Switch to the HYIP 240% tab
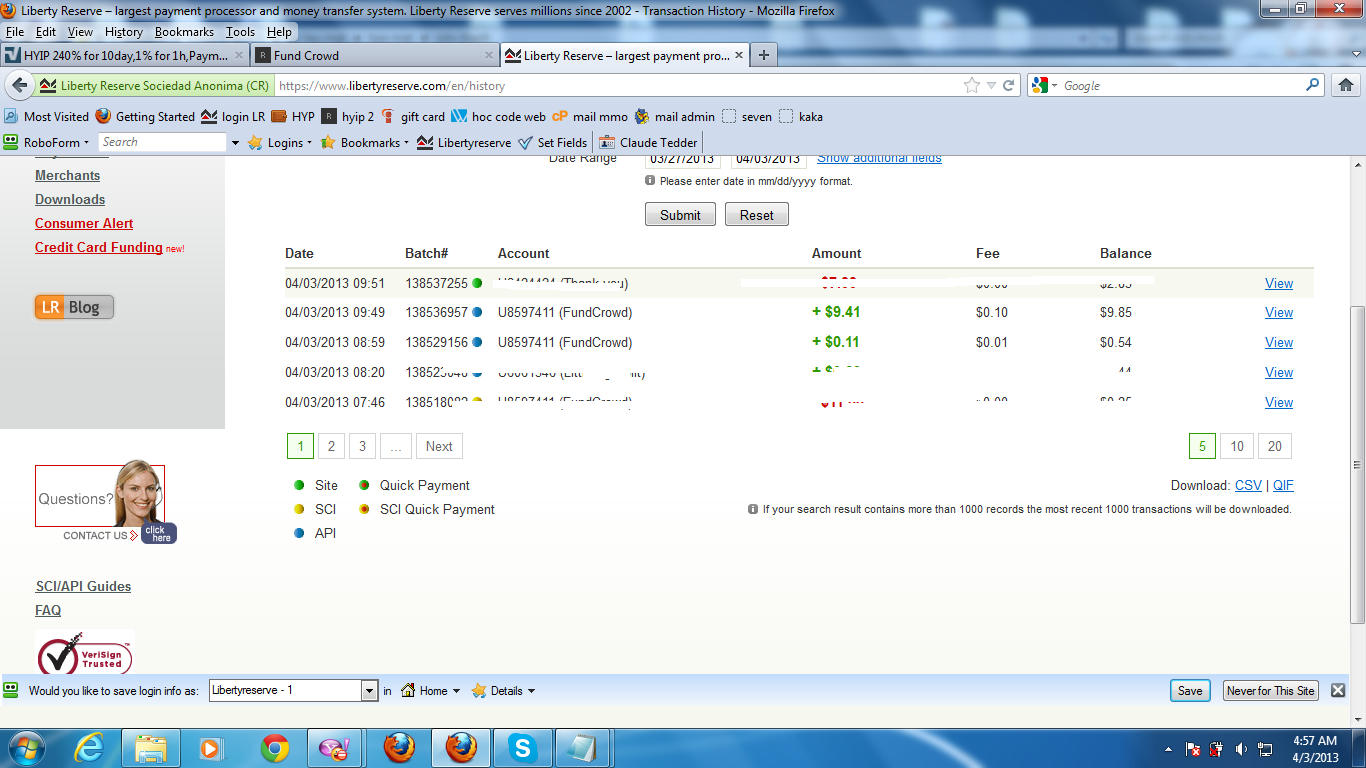The width and height of the screenshot is (1366, 768). [123, 56]
